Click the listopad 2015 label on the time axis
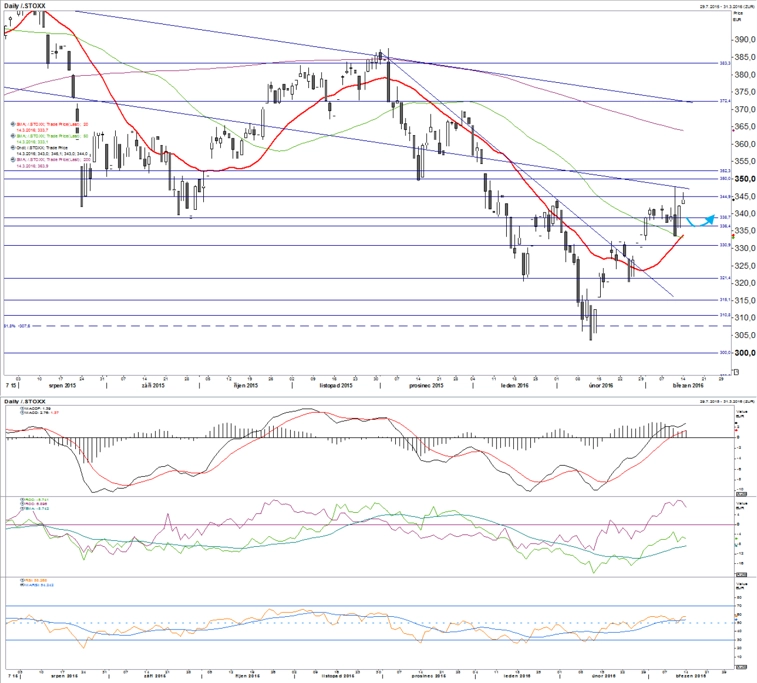Screen dimensions: 757x683 coord(336,386)
